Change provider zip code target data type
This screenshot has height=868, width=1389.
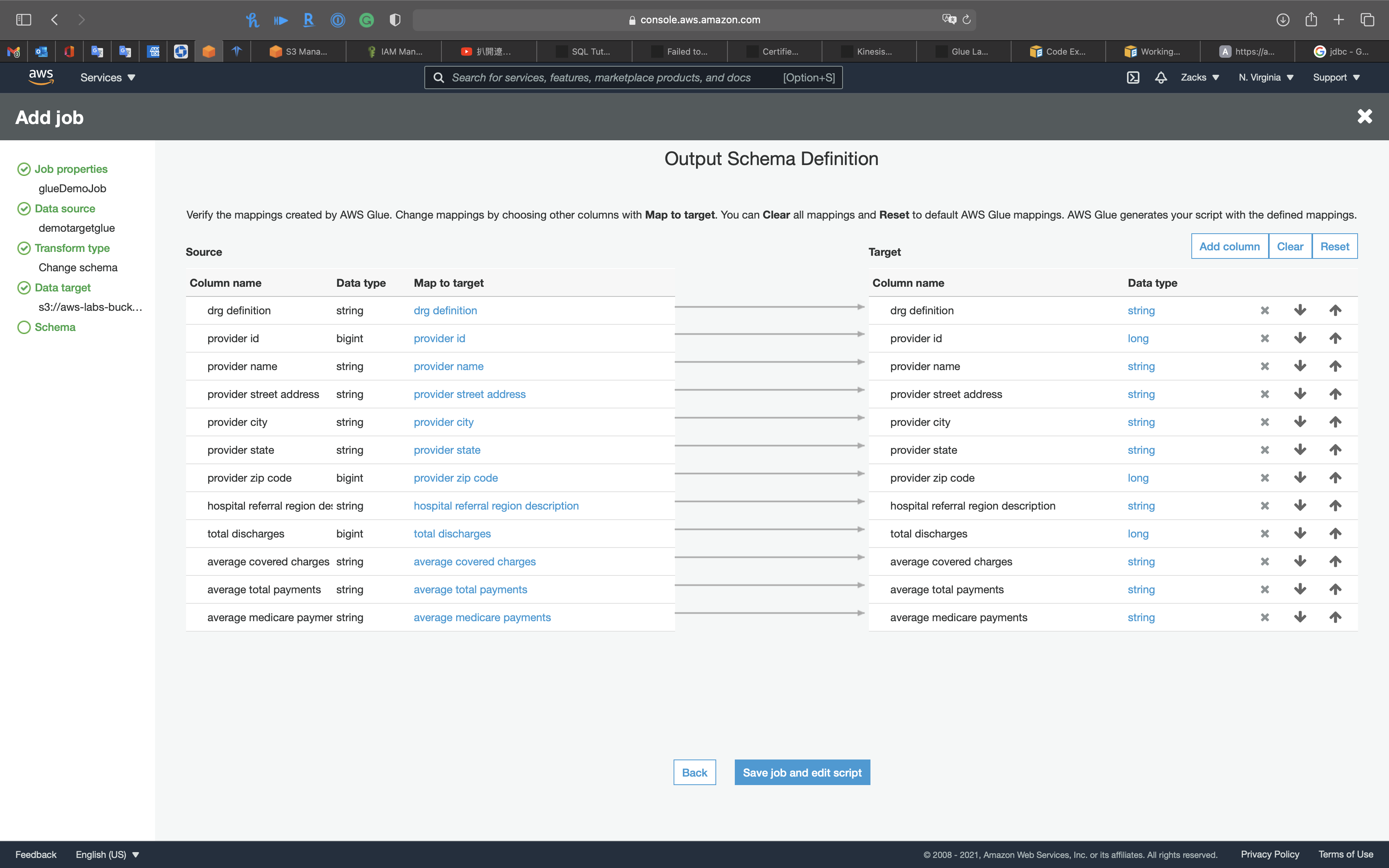(1137, 478)
